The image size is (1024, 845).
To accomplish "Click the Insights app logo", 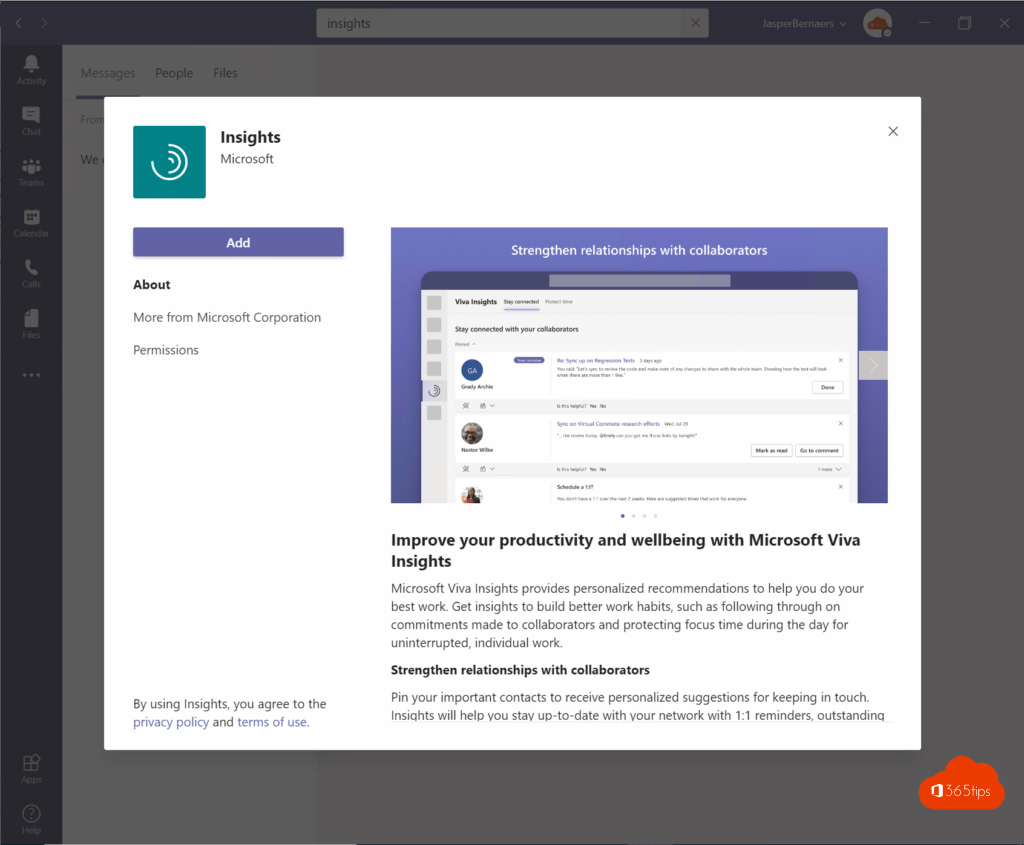I will pyautogui.click(x=169, y=161).
